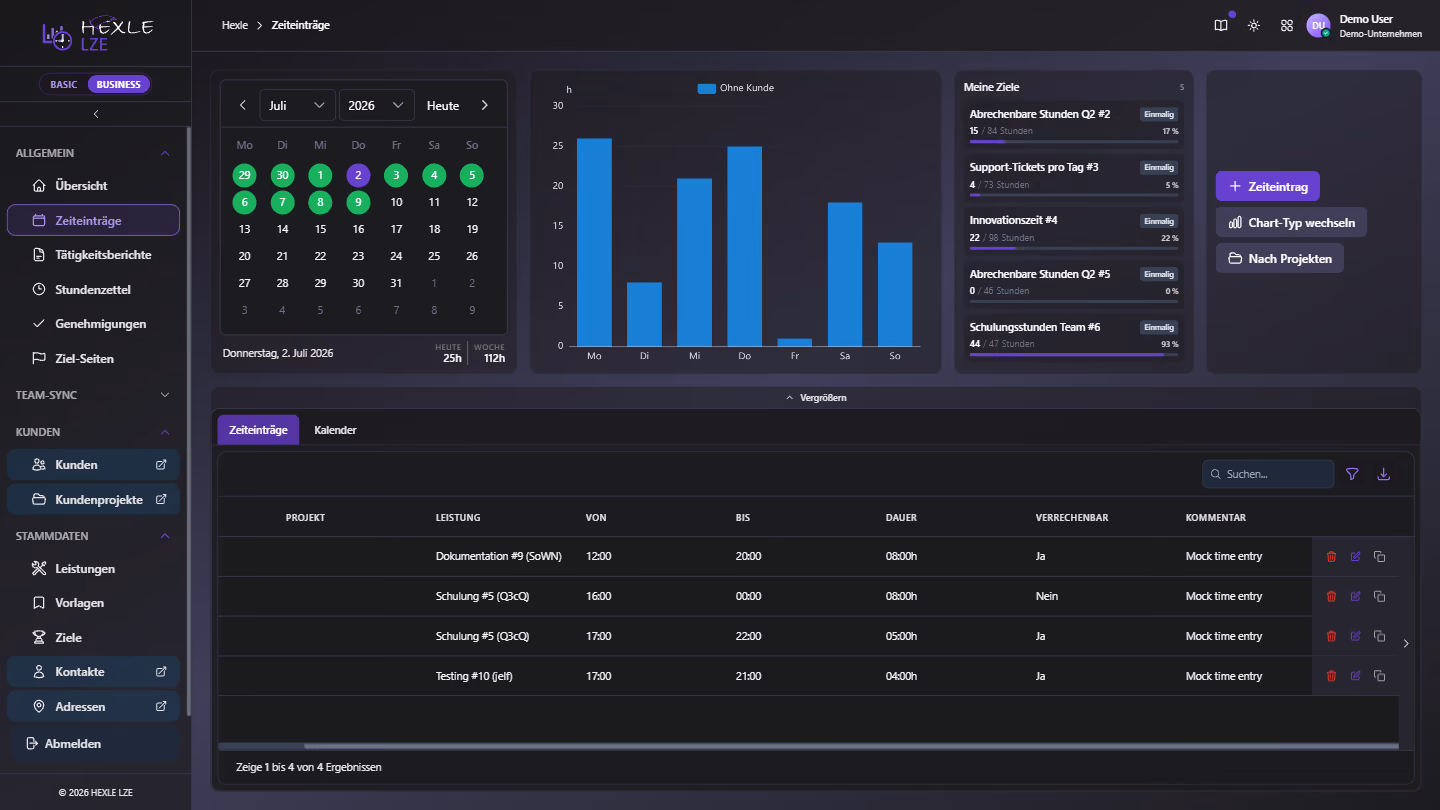Viewport: 1440px width, 810px height.
Task: Open the Juli month dropdown
Action: point(298,105)
